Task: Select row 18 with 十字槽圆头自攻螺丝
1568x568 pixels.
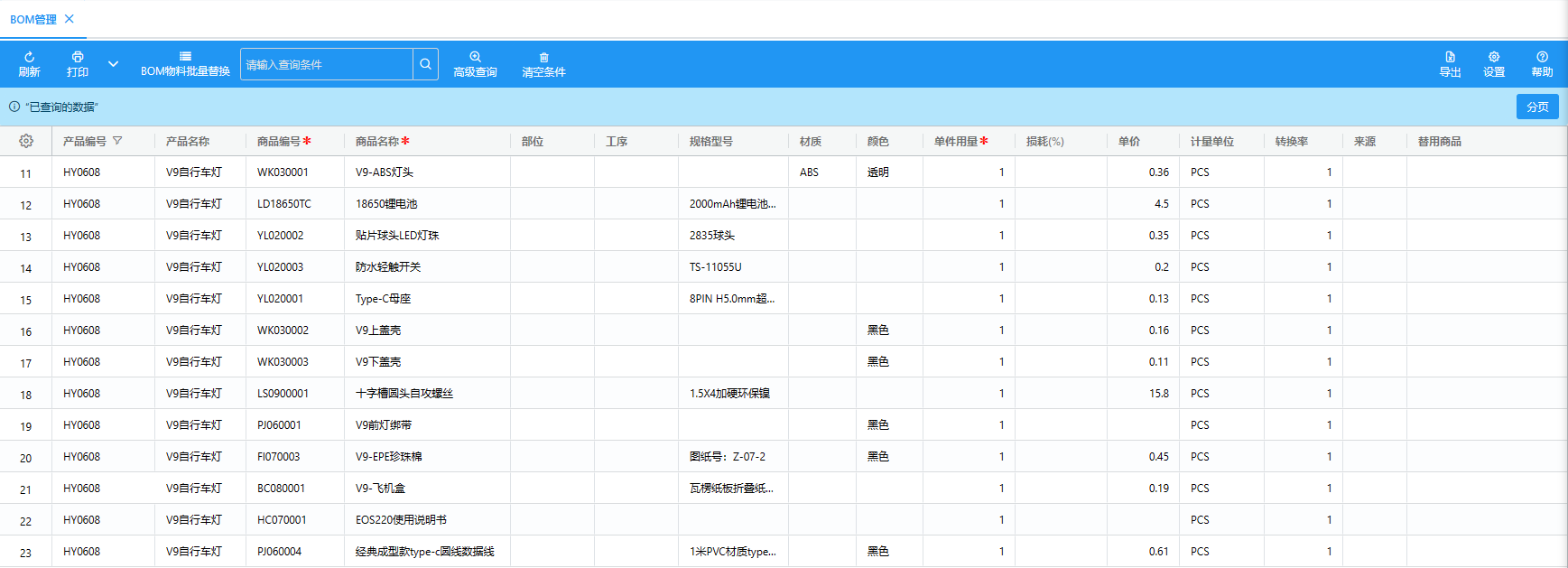Action: [x=404, y=394]
